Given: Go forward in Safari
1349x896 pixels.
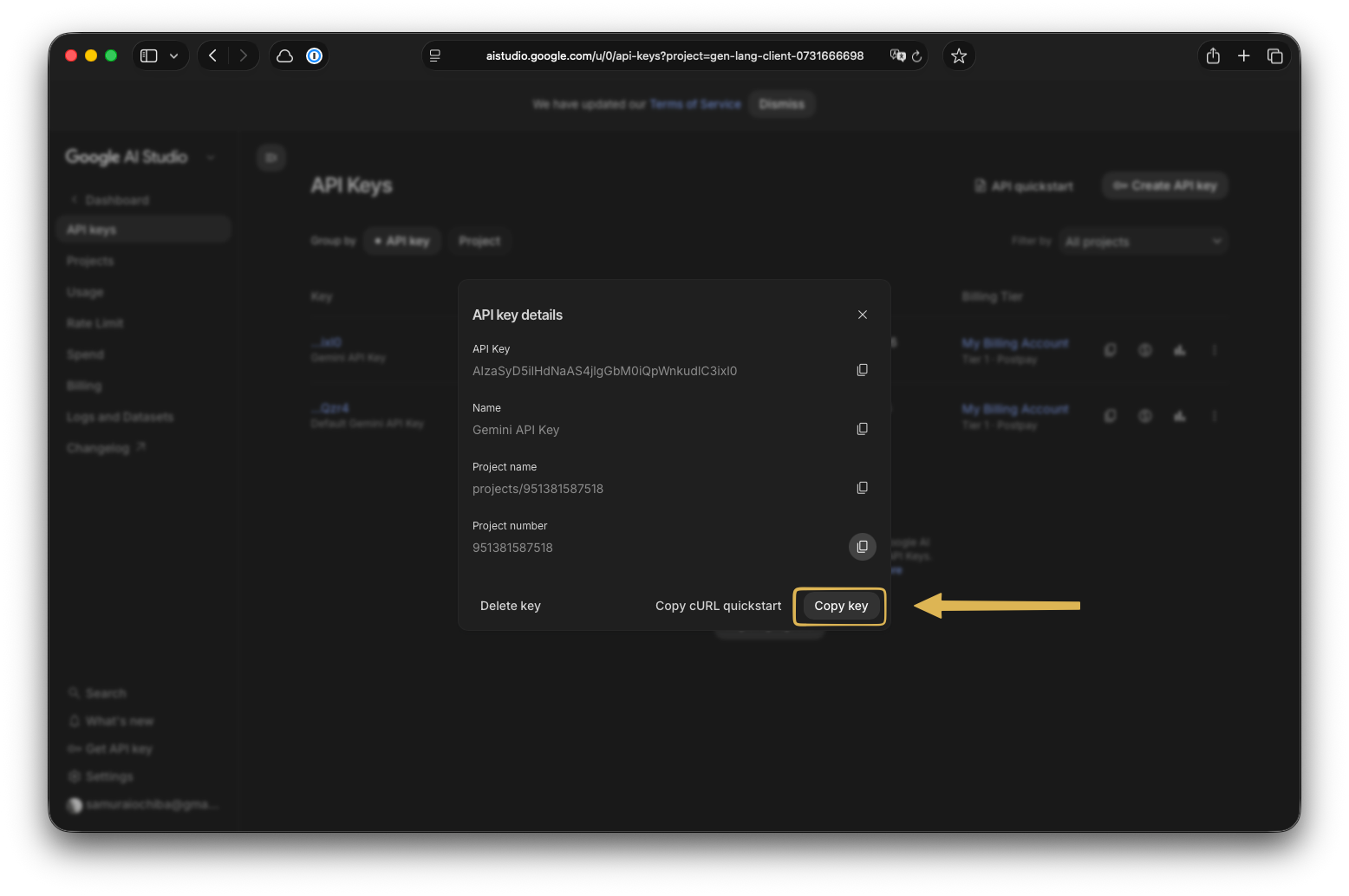Looking at the screenshot, I should pyautogui.click(x=244, y=55).
